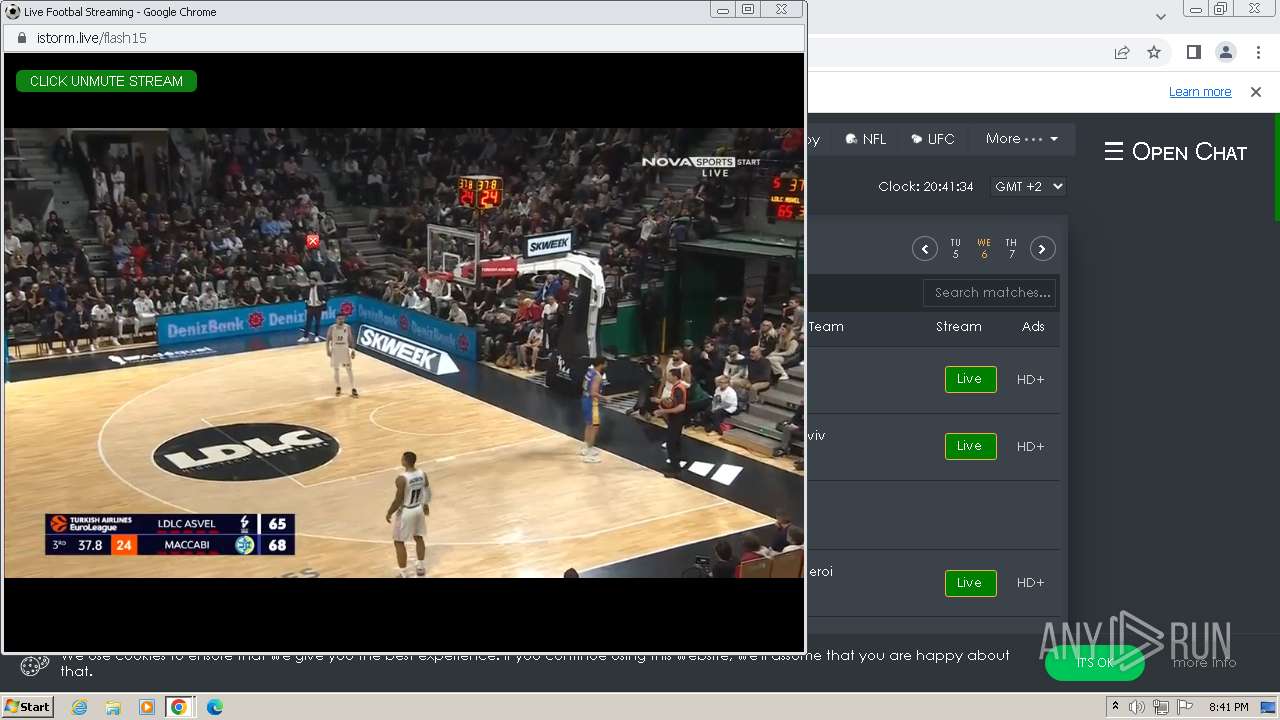Open the Learn more link
The height and width of the screenshot is (720, 1280).
(x=1200, y=92)
